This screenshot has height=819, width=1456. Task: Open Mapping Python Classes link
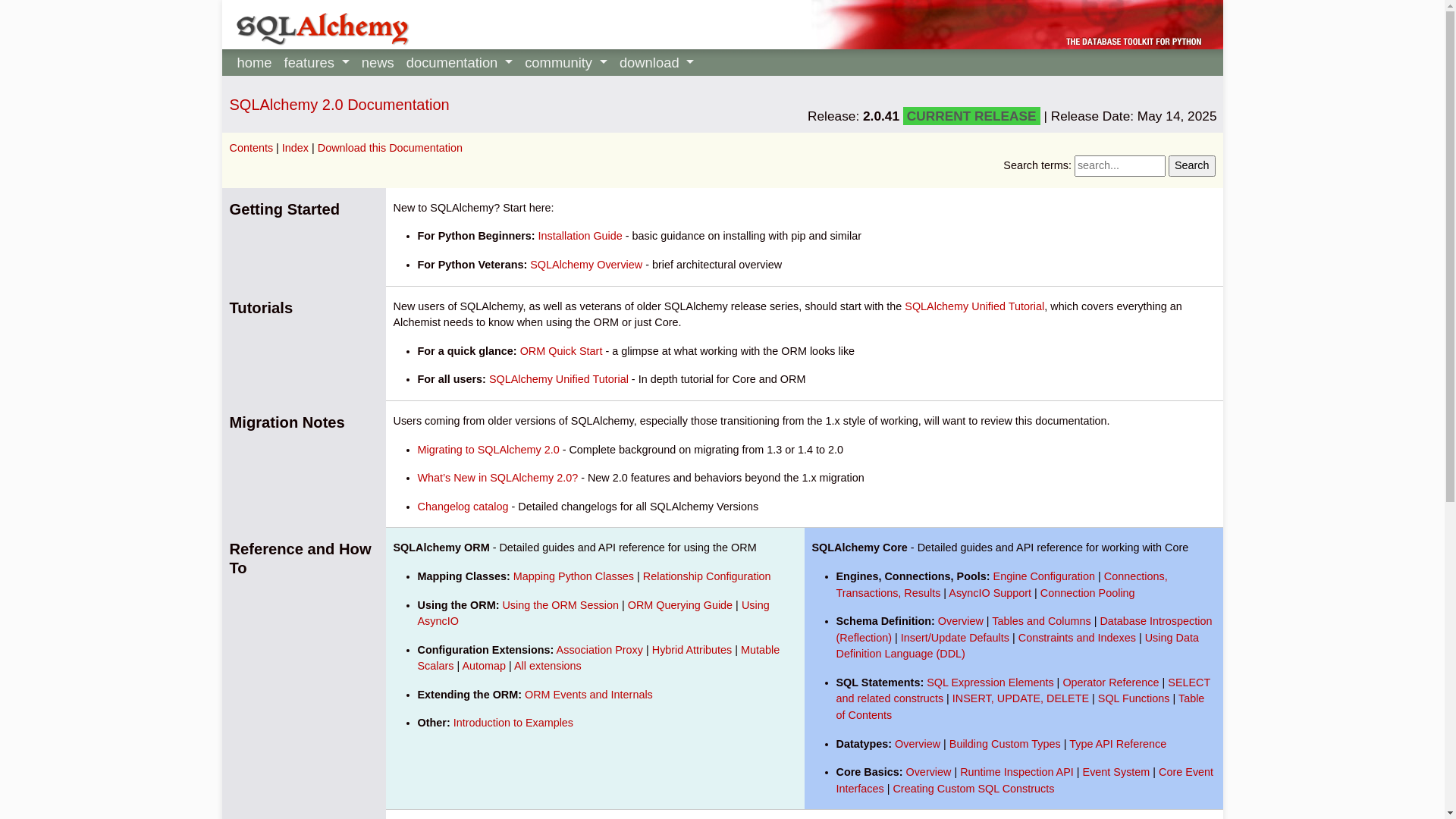(x=573, y=576)
